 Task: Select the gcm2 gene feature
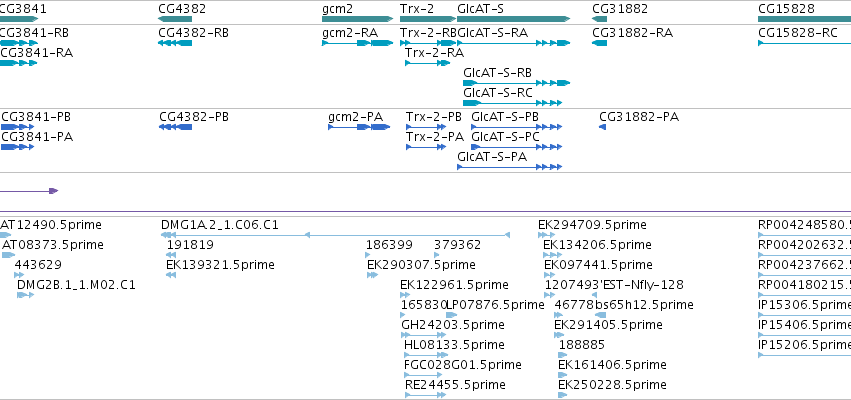click(358, 19)
